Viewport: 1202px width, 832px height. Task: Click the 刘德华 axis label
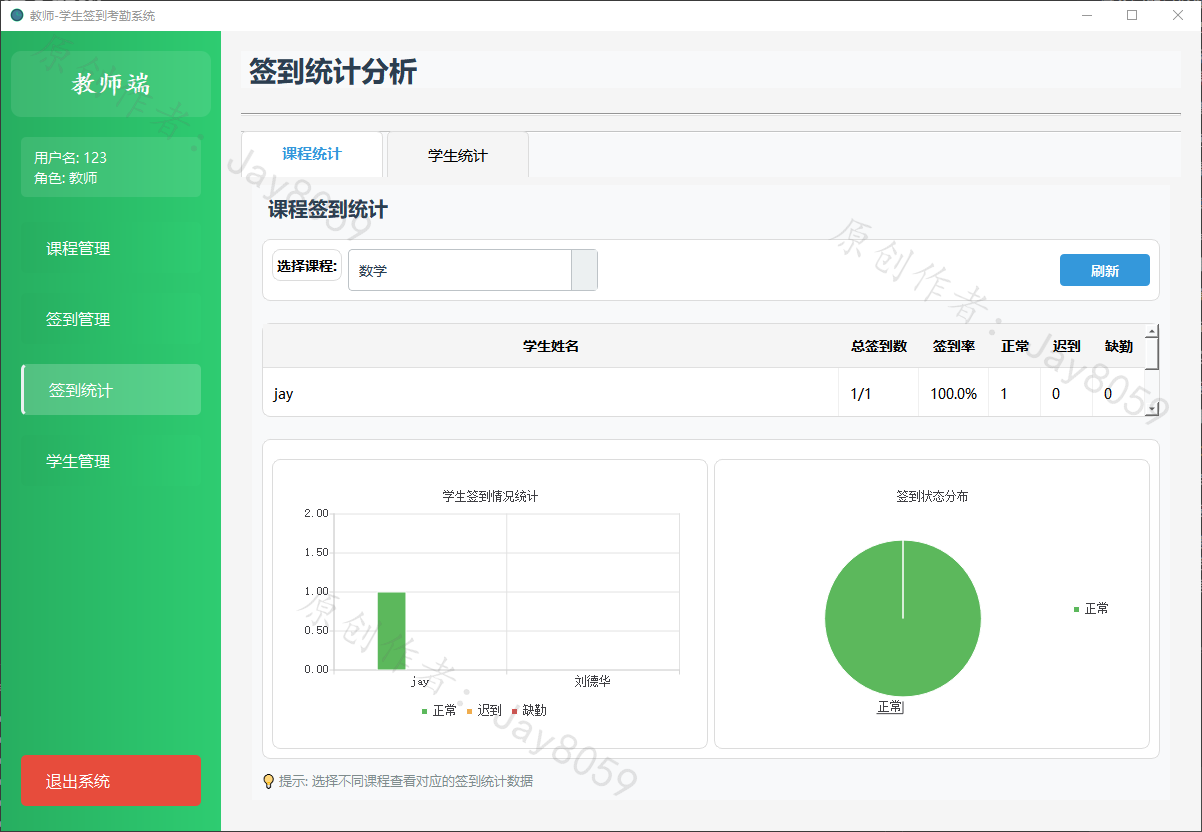[592, 681]
